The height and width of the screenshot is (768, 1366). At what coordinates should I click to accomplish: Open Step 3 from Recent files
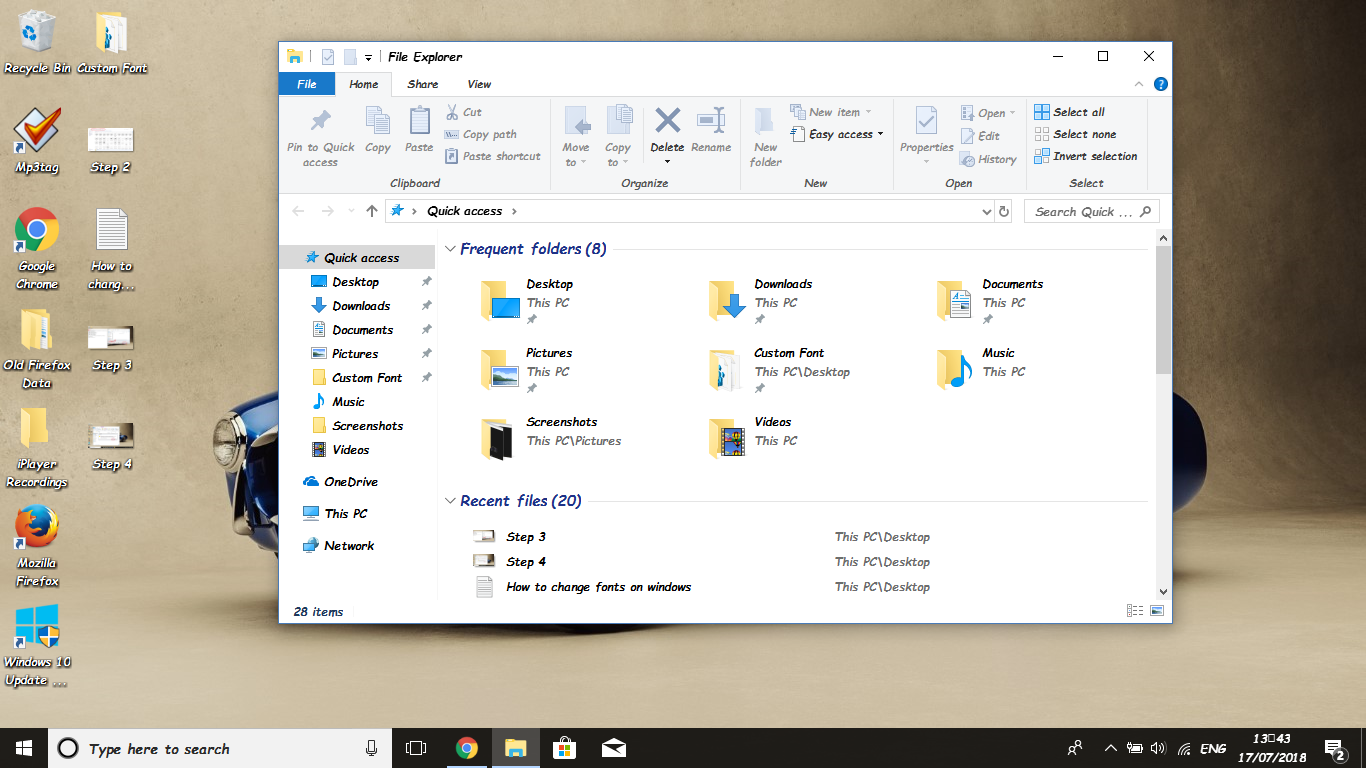525,537
